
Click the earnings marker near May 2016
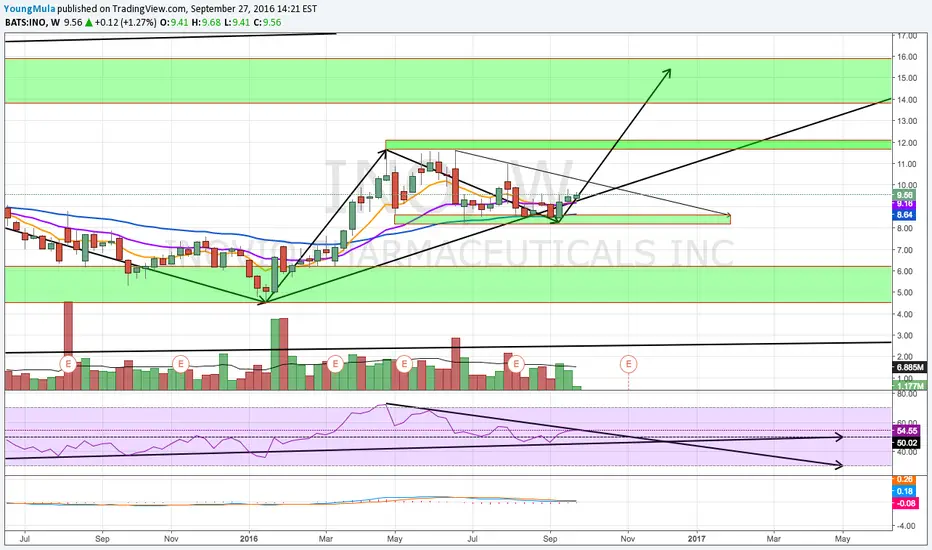(x=404, y=363)
